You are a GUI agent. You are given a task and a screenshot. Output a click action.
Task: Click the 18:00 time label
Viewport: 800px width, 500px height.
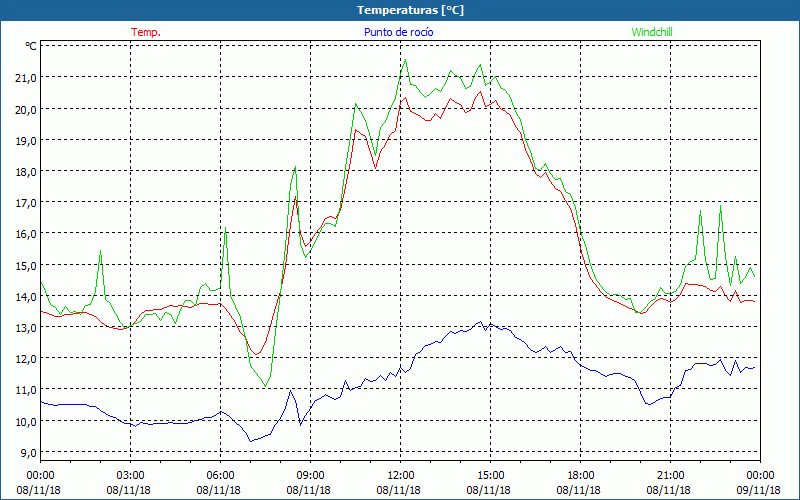tap(581, 476)
